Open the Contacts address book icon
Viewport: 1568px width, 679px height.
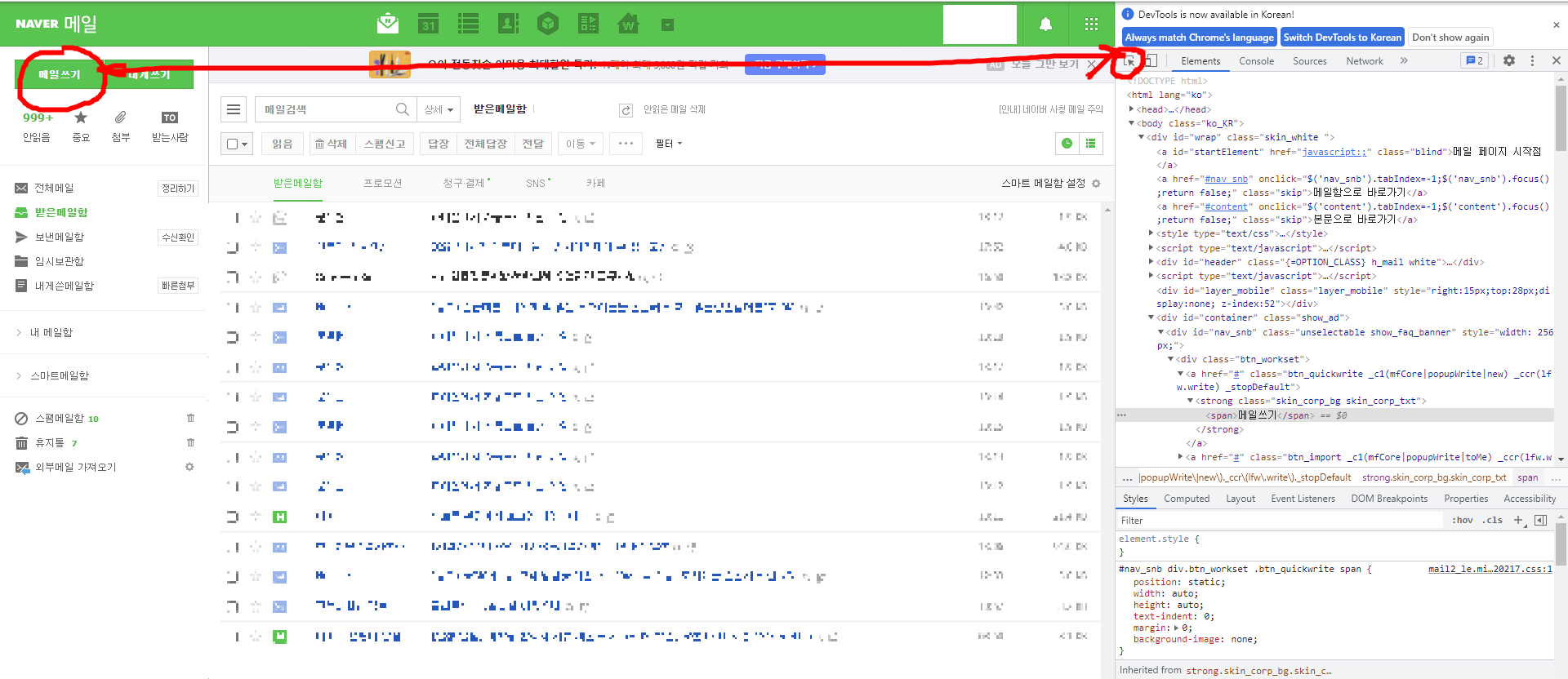(508, 24)
